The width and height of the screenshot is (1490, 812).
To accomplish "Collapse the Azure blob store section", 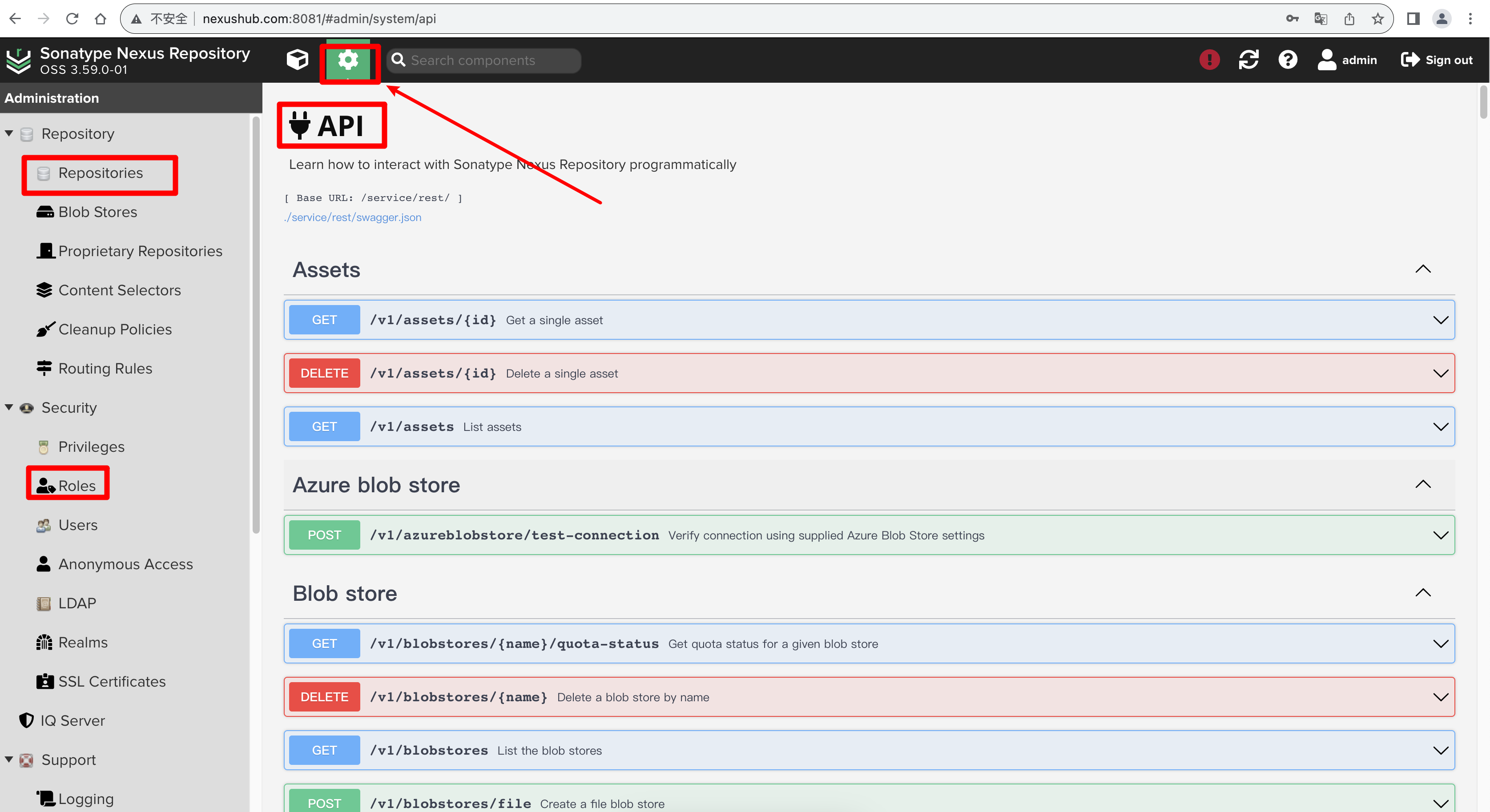I will coord(1423,484).
